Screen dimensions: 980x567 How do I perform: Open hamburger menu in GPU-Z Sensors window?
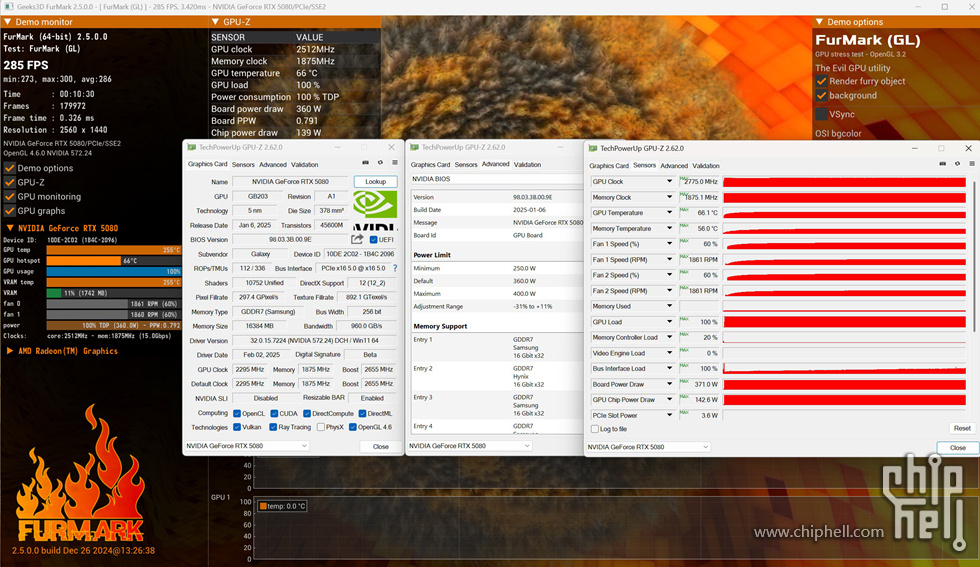click(972, 164)
